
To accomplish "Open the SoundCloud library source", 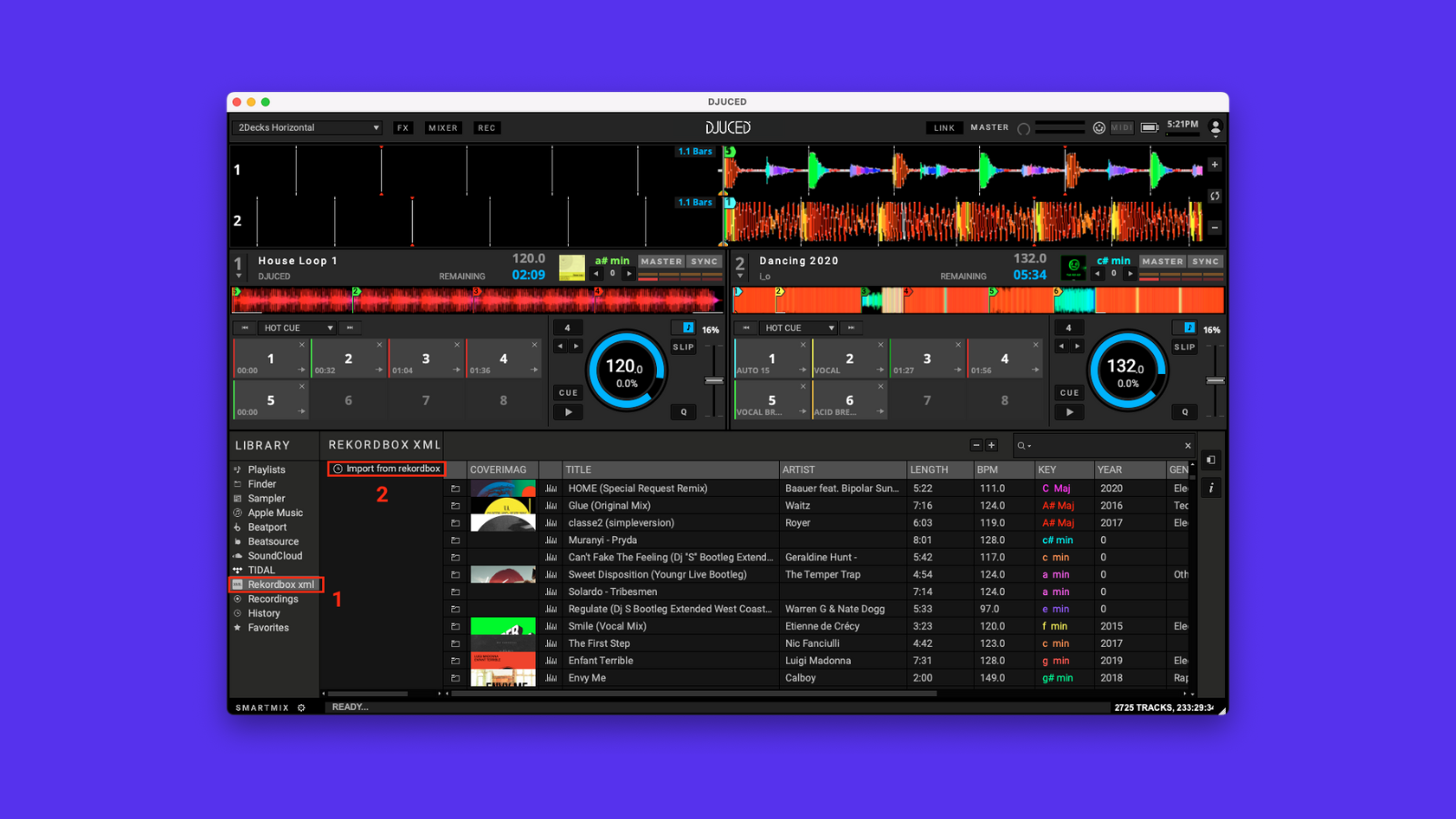I will pyautogui.click(x=274, y=555).
